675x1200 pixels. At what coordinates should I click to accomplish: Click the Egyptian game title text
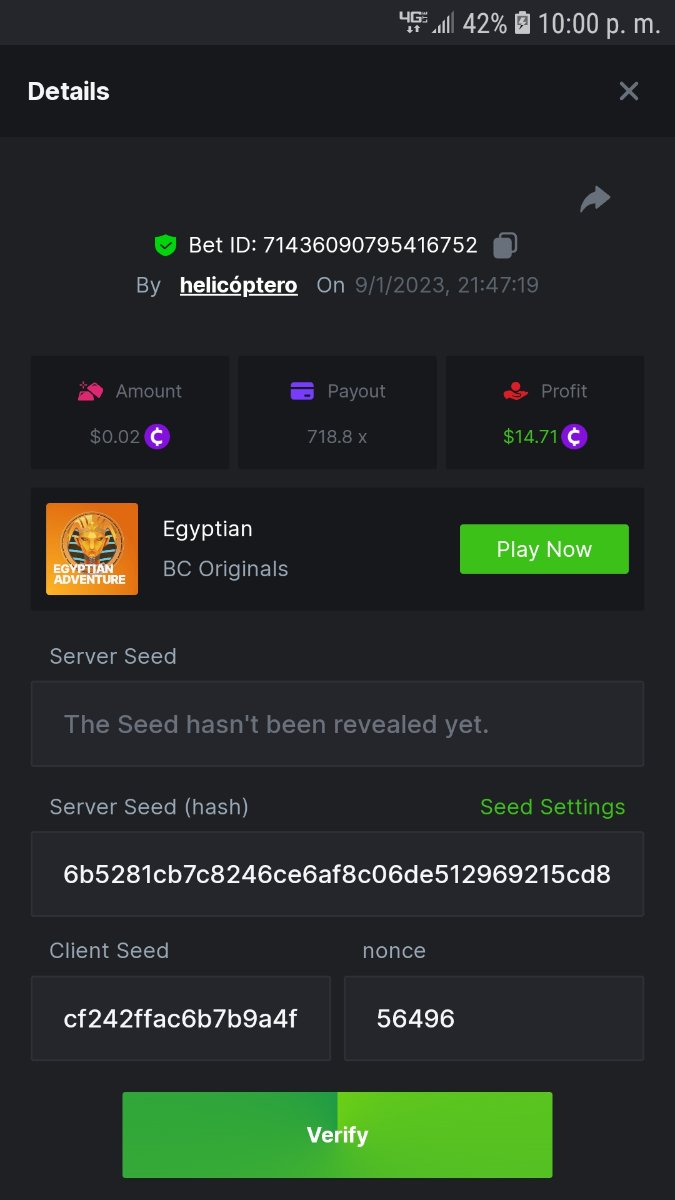click(208, 529)
